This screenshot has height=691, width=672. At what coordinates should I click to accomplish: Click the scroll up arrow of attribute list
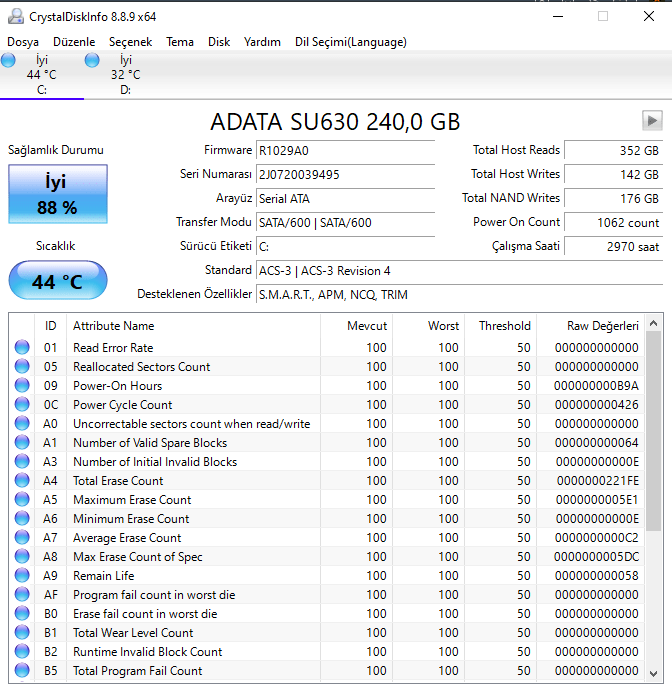pos(653,323)
